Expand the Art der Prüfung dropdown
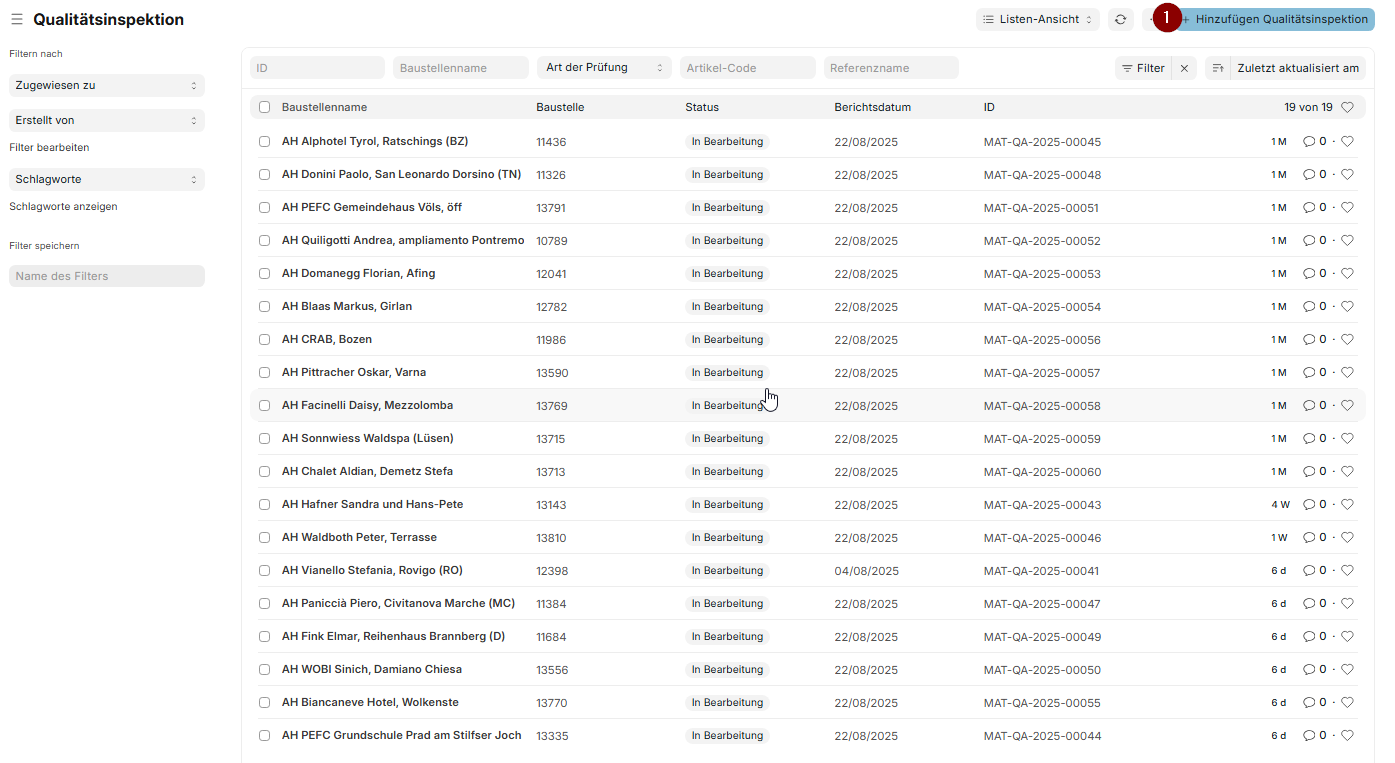This screenshot has width=1395, height=763. [604, 68]
